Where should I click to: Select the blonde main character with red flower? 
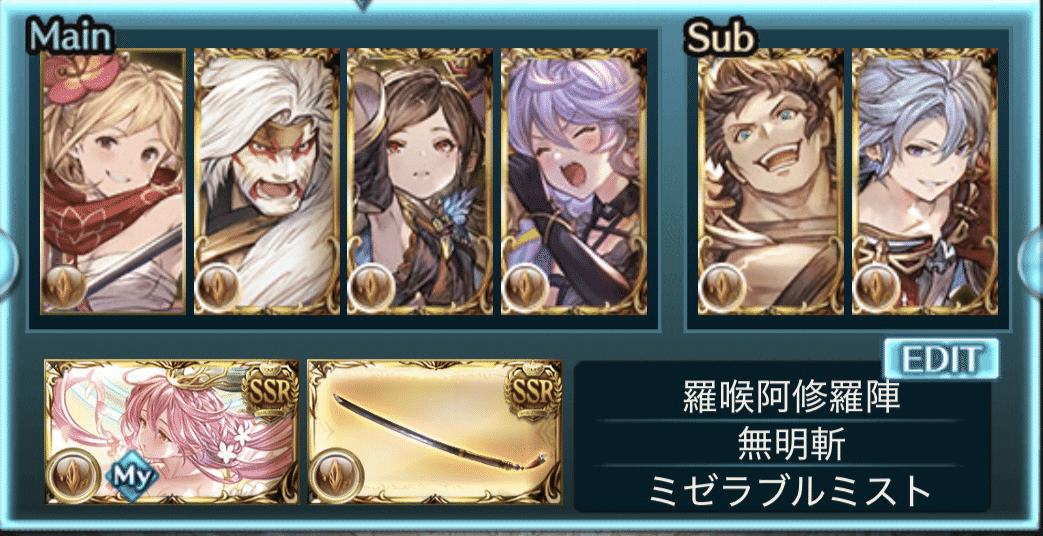(113, 181)
